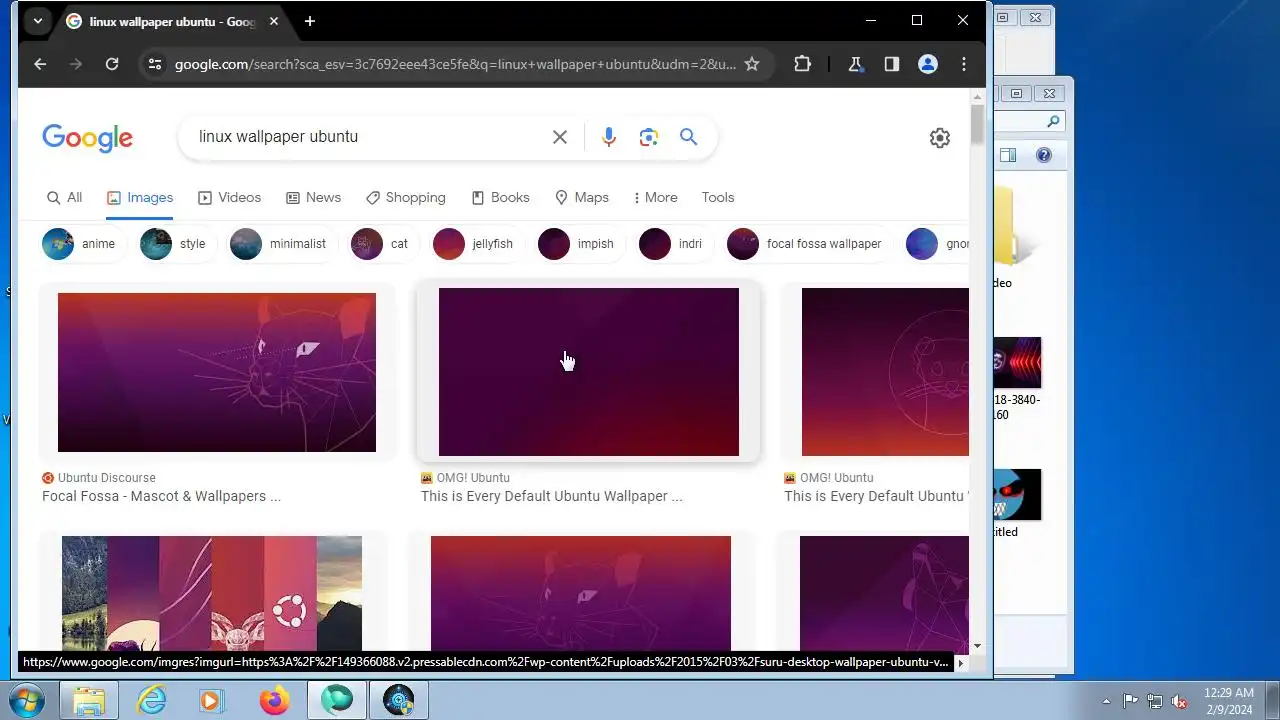Click the URL address bar text
1280x720 pixels.
(x=455, y=64)
